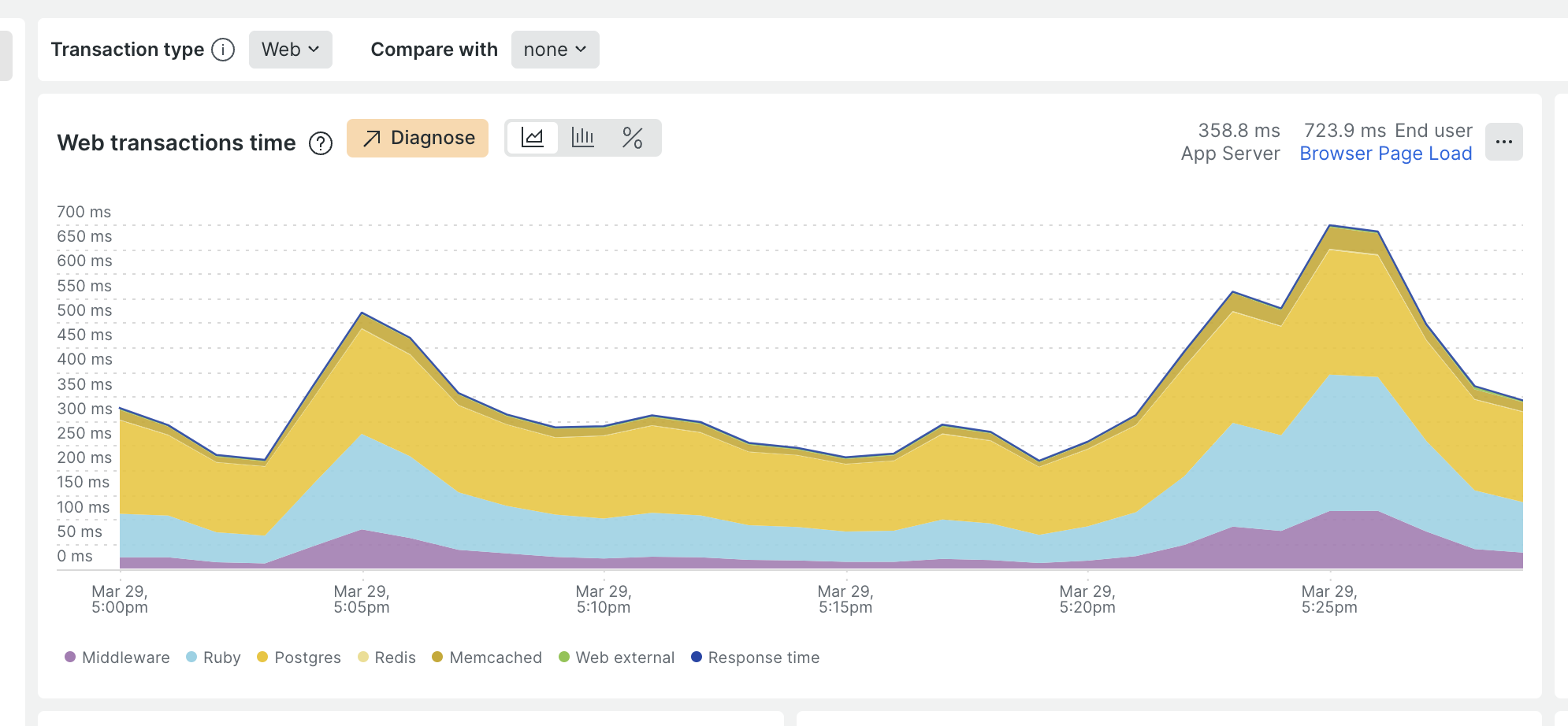Toggle the Memcached legend series

487,657
